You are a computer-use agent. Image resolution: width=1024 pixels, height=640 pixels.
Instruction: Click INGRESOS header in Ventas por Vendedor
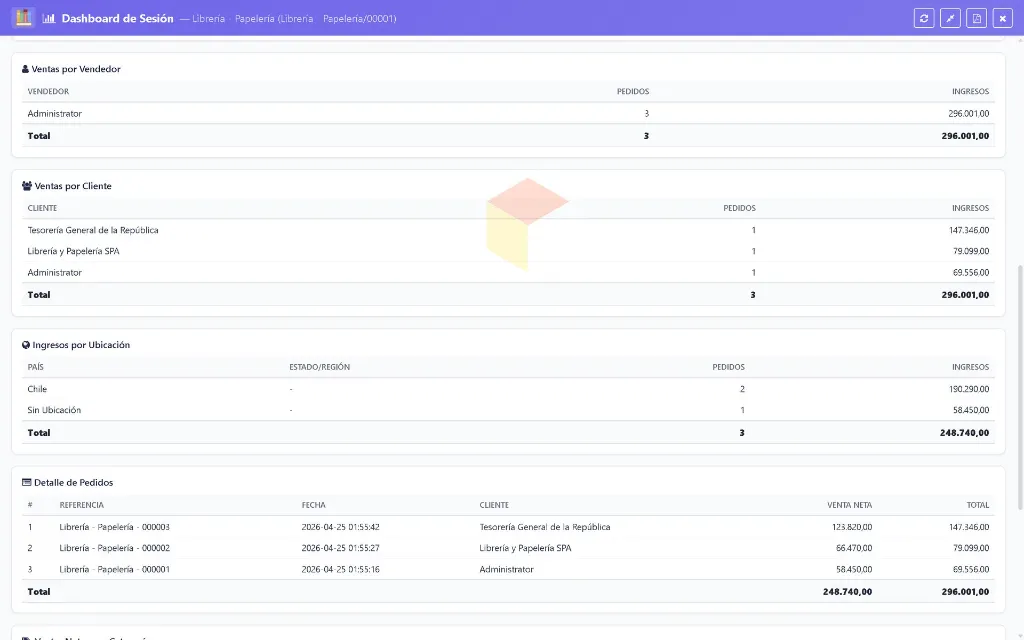pyautogui.click(x=970, y=91)
